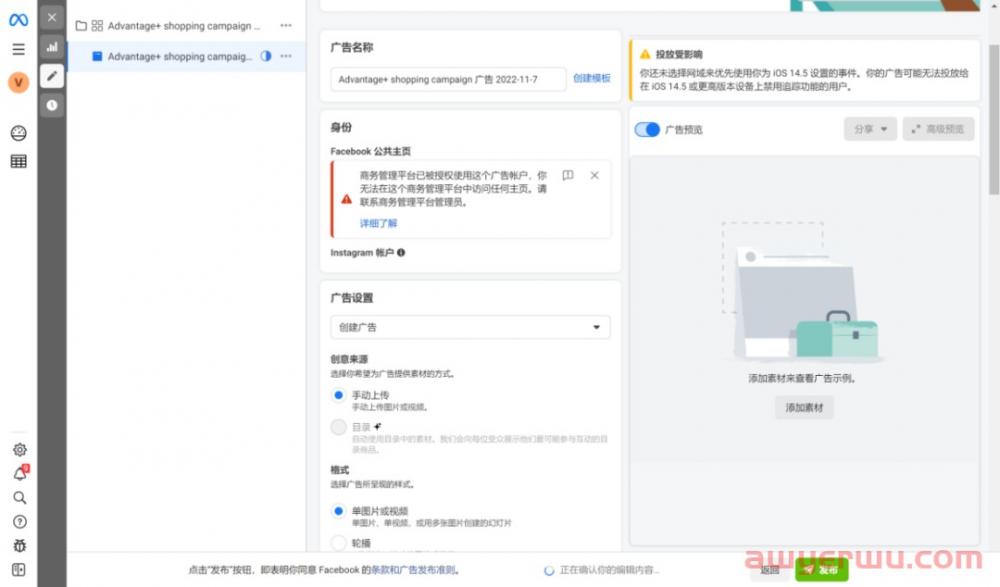Select the pencil edit mode icon
Viewport: 1000px width, 587px height.
coord(52,76)
